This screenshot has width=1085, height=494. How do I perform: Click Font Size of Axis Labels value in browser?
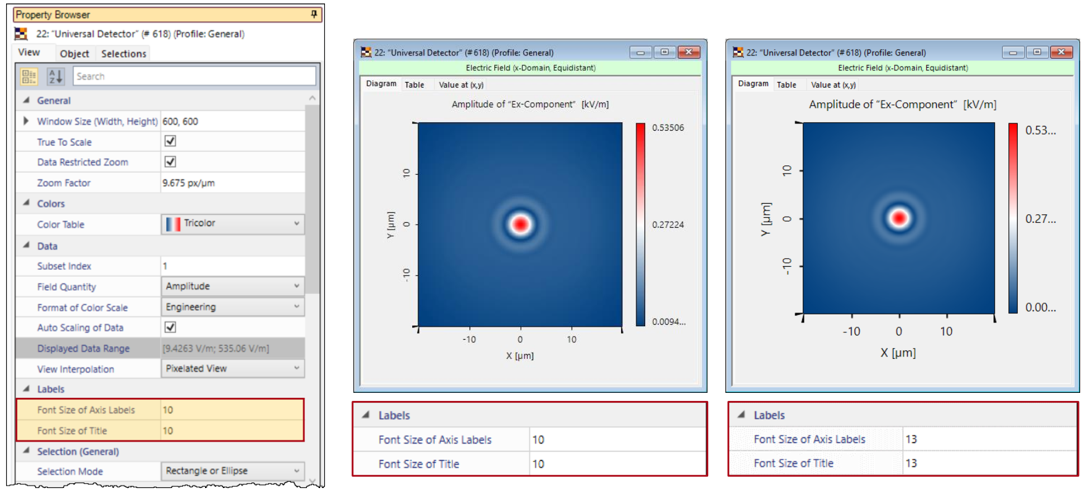click(232, 410)
